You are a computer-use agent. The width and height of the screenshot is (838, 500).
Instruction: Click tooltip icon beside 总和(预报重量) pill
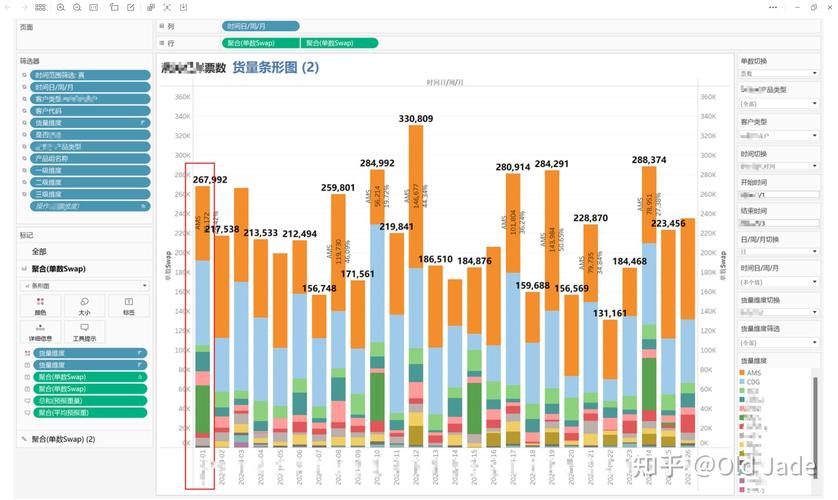[x=27, y=401]
